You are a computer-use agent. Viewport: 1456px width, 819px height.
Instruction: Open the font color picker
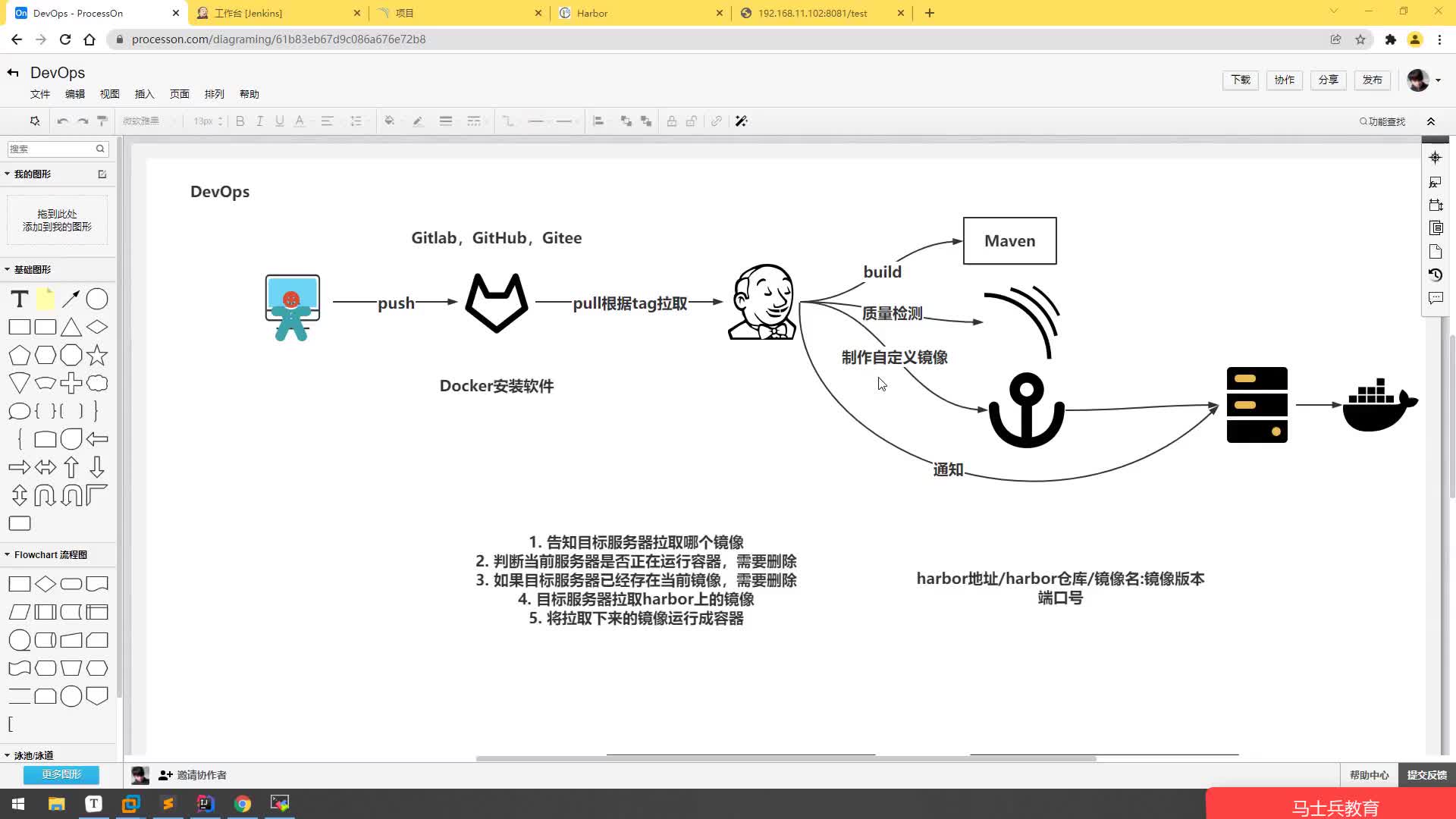pos(300,121)
